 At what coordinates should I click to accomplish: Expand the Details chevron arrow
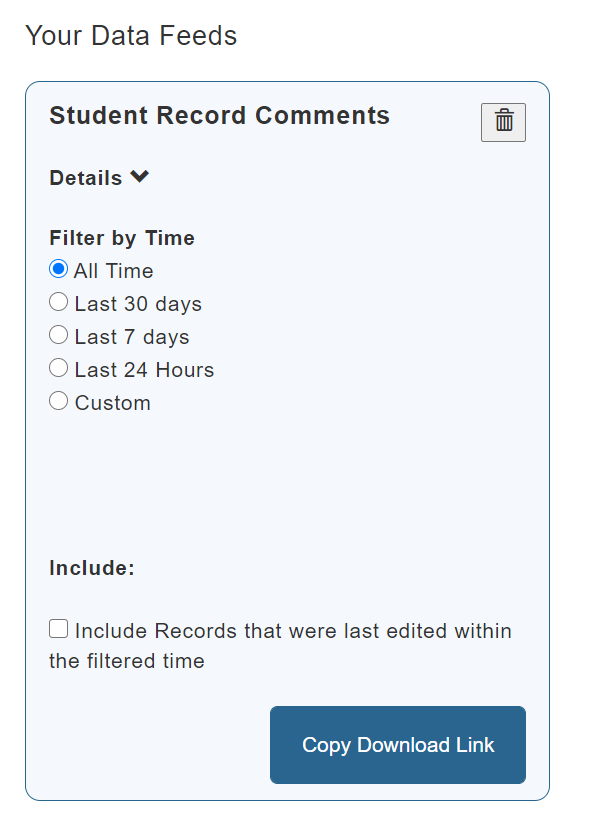point(140,177)
